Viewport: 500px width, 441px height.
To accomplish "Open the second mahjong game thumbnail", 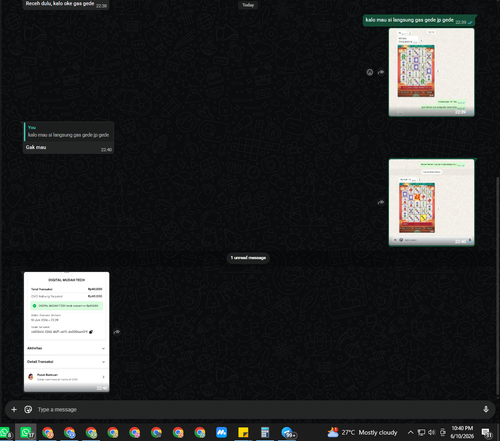I will tap(431, 202).
